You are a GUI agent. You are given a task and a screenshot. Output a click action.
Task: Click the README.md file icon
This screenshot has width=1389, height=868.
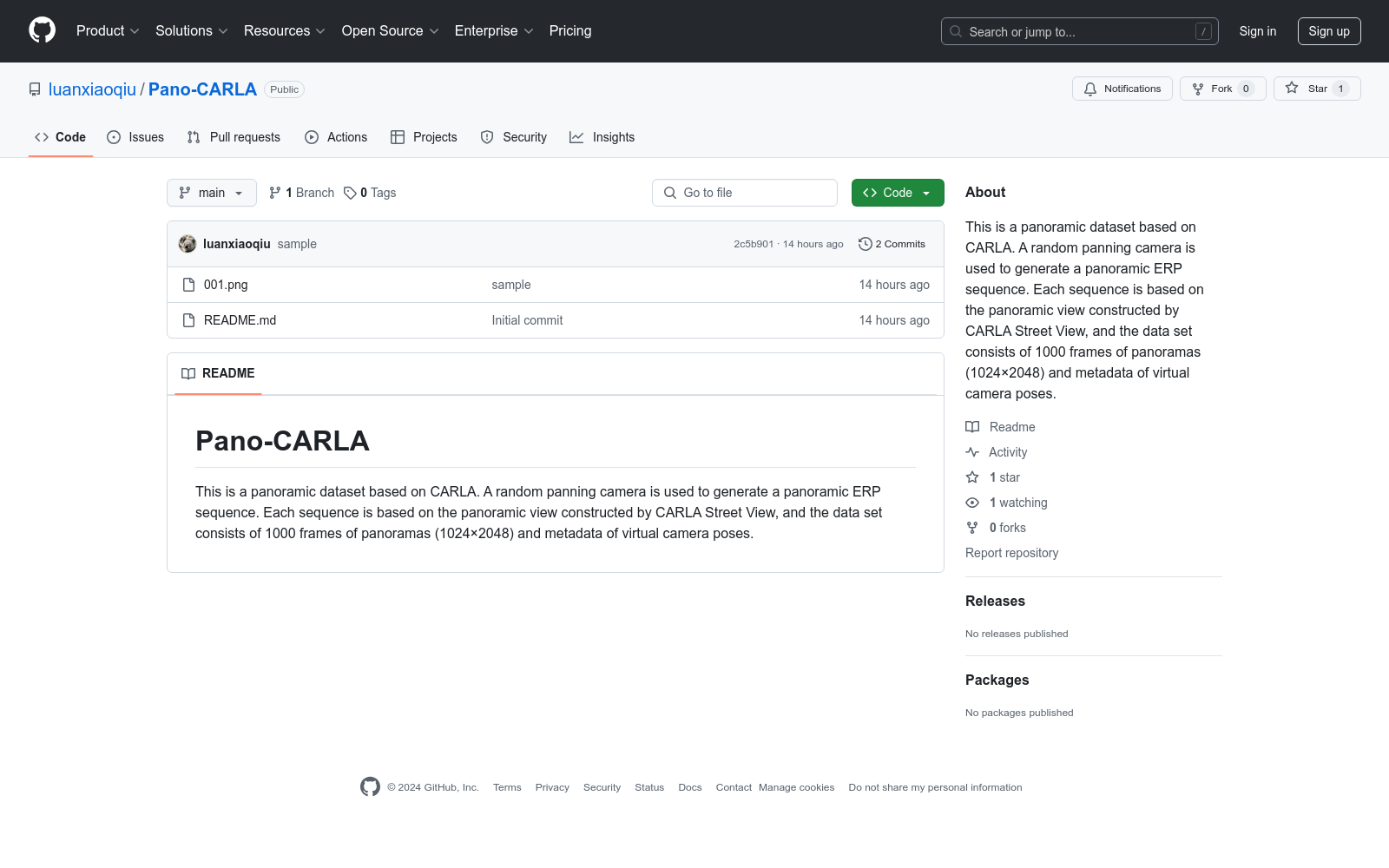click(x=188, y=320)
